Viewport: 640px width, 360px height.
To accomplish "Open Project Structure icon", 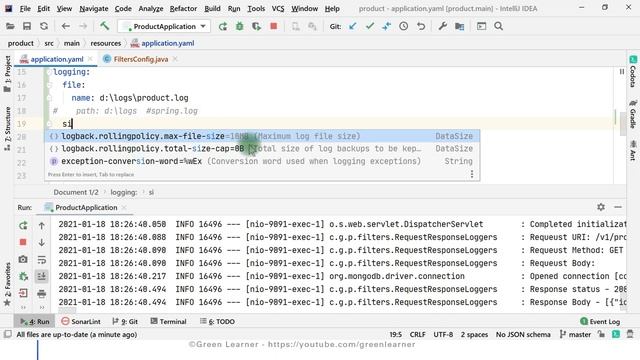I will click(460, 27).
